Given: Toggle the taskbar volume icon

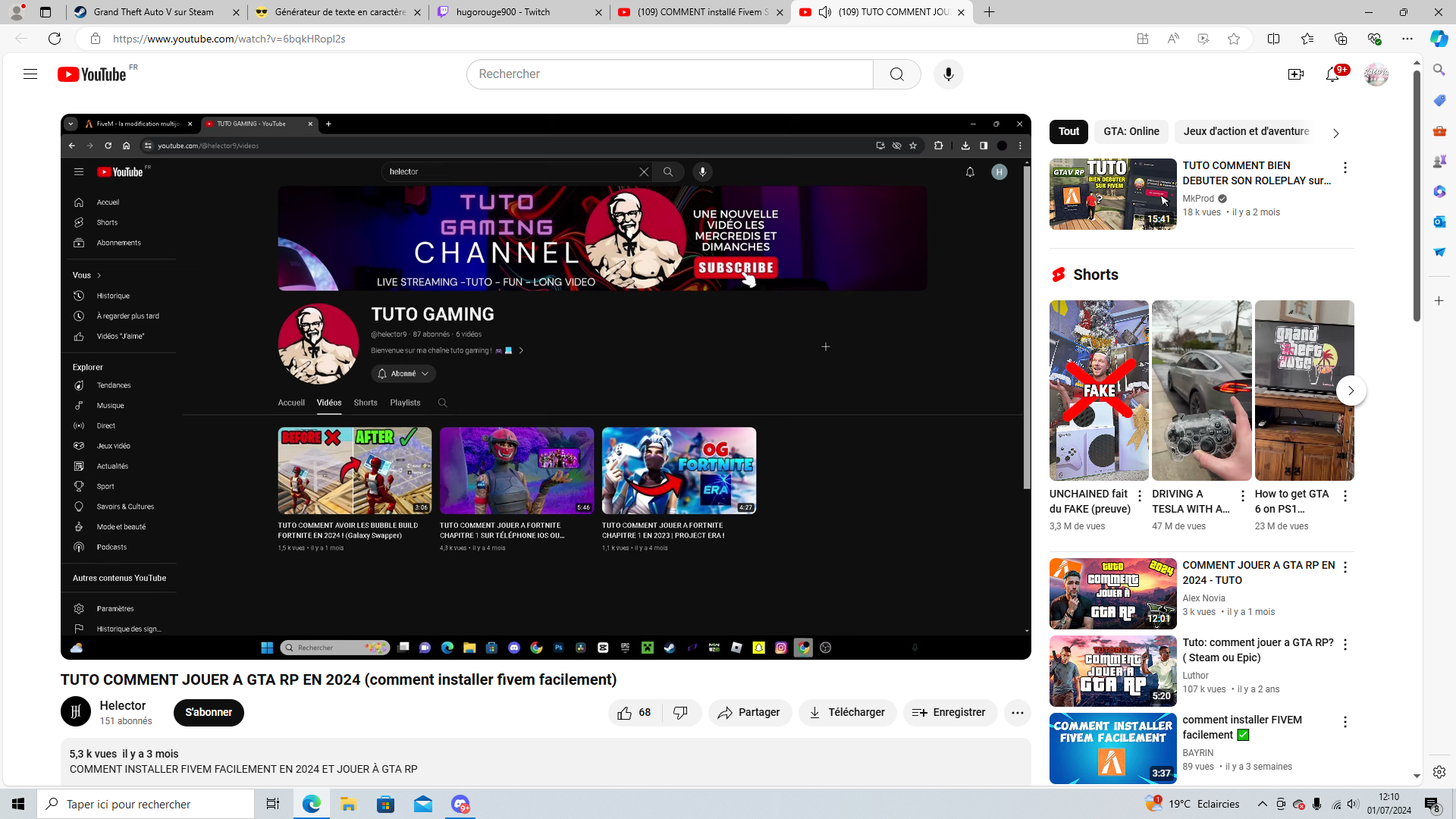Looking at the screenshot, I should (1353, 804).
